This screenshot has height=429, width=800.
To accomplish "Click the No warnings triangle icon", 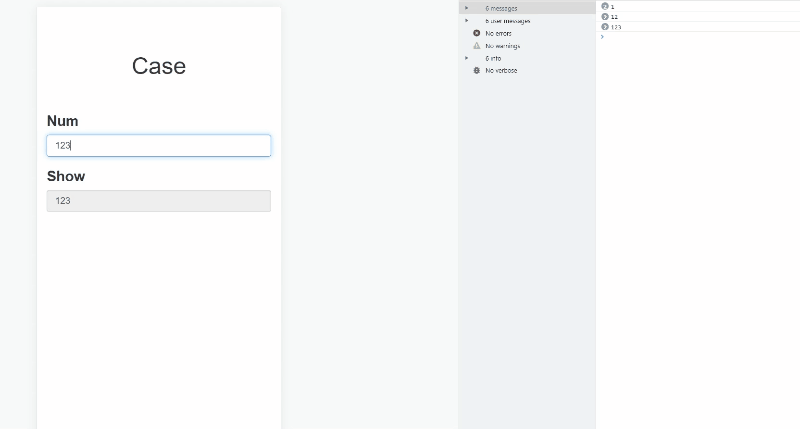I will [476, 46].
